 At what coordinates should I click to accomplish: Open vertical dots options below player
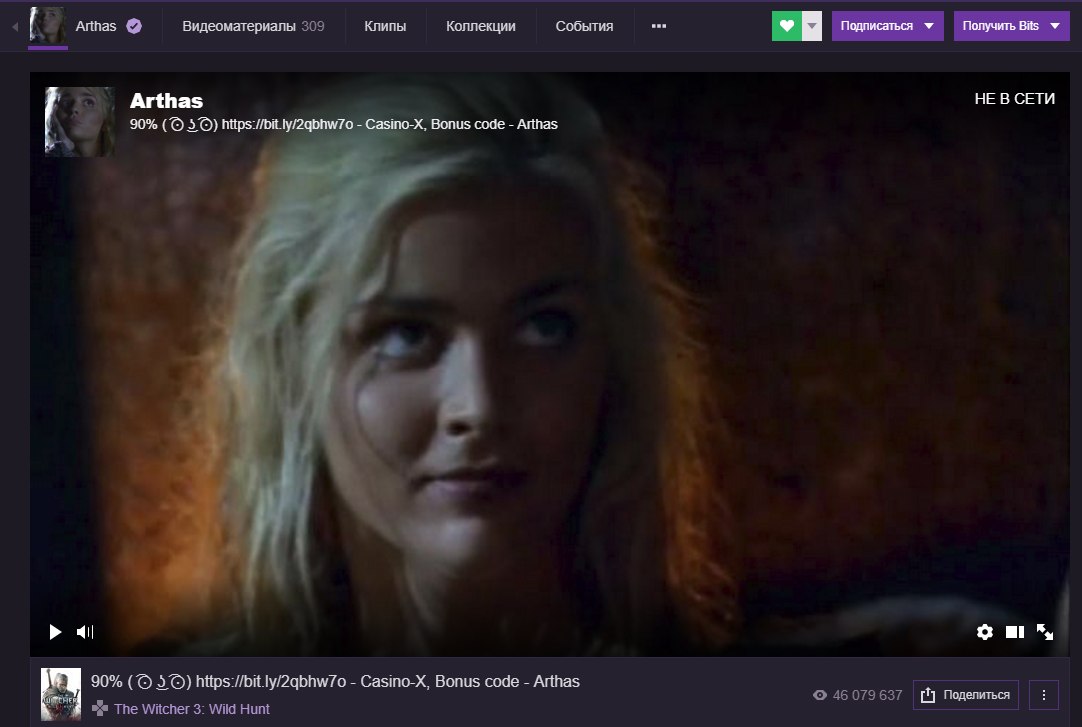point(1044,695)
